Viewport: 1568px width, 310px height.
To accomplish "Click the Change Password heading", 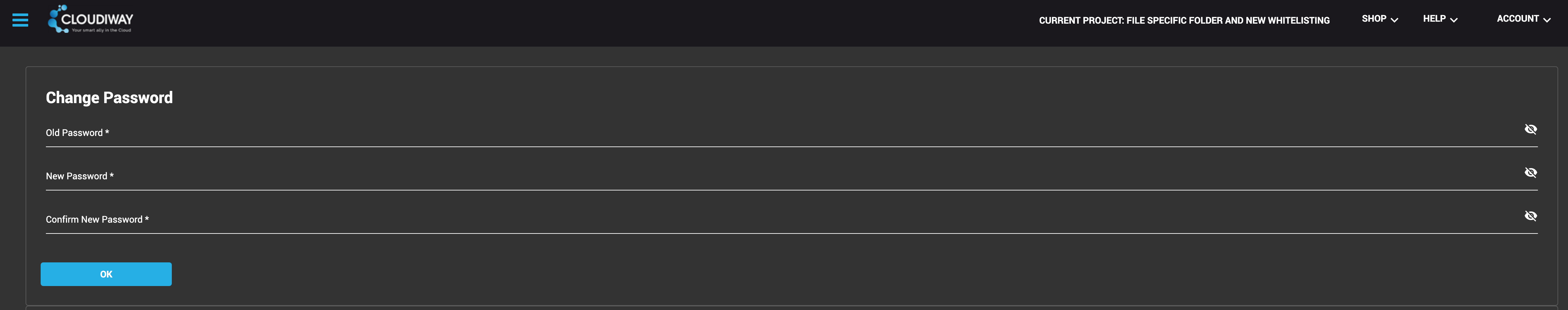I will (110, 98).
